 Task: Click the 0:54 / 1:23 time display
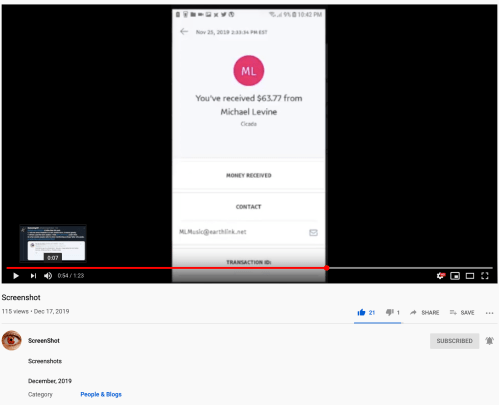(x=71, y=276)
